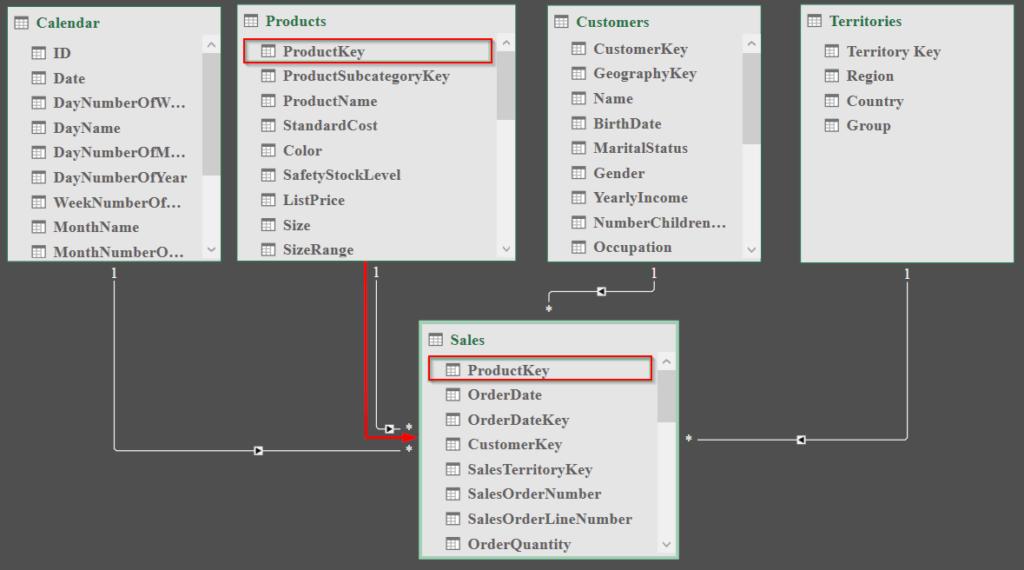Click the column icon beside BirthDate
The height and width of the screenshot is (570, 1024).
tap(579, 123)
